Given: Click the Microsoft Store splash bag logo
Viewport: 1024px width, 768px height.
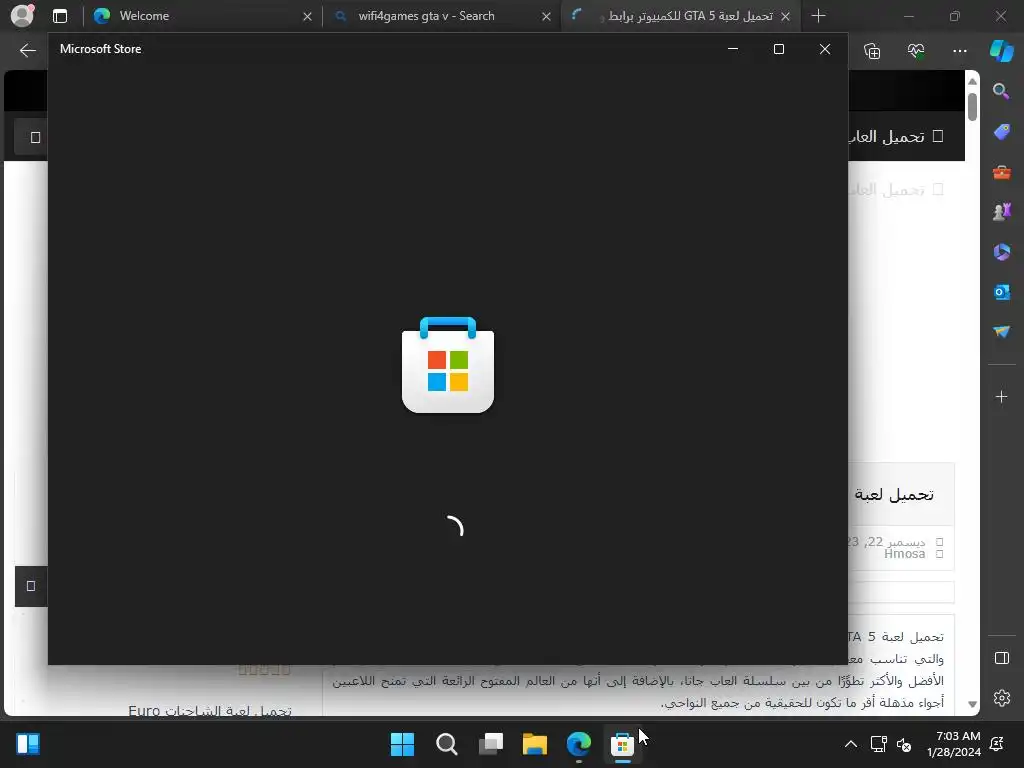Looking at the screenshot, I should click(448, 365).
